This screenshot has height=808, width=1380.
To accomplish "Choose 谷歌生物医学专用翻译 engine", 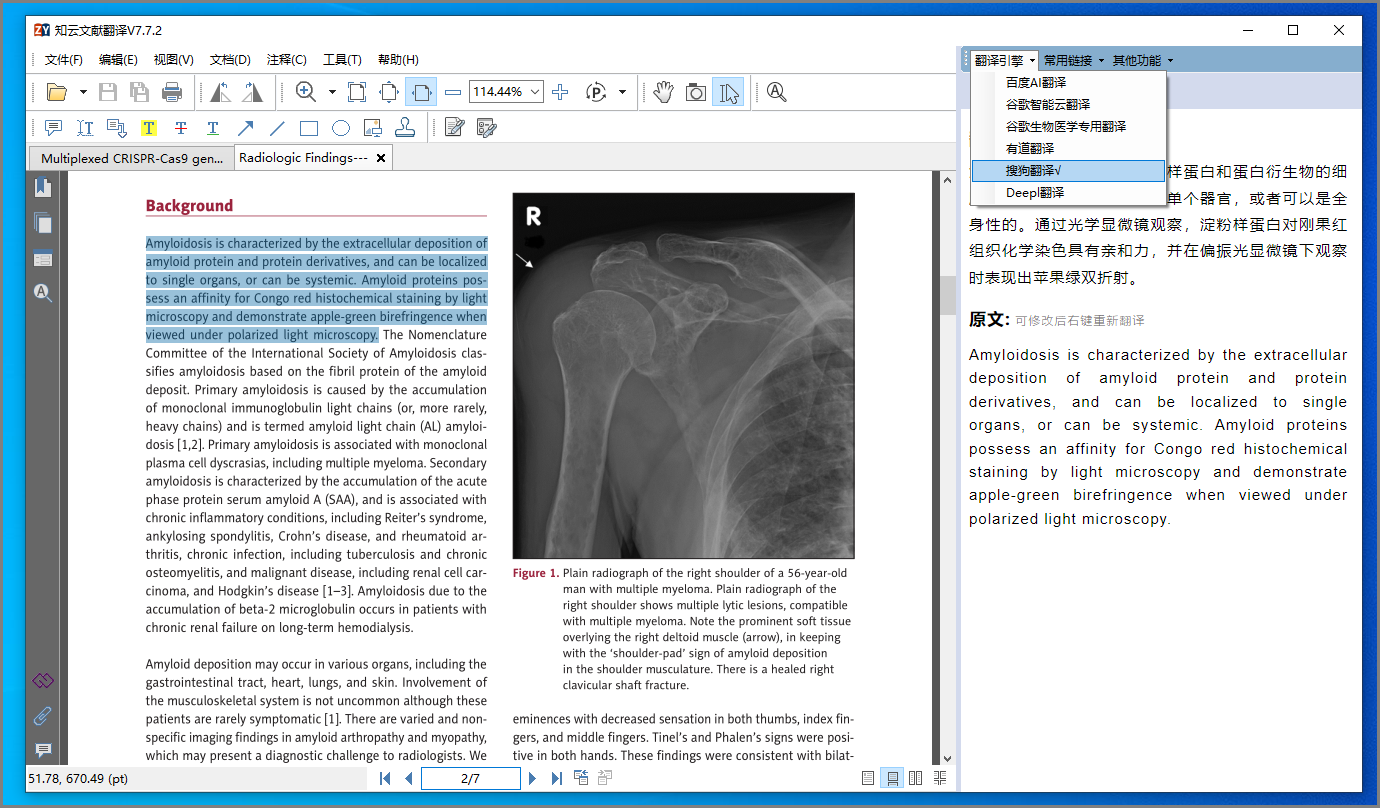I will point(1069,127).
